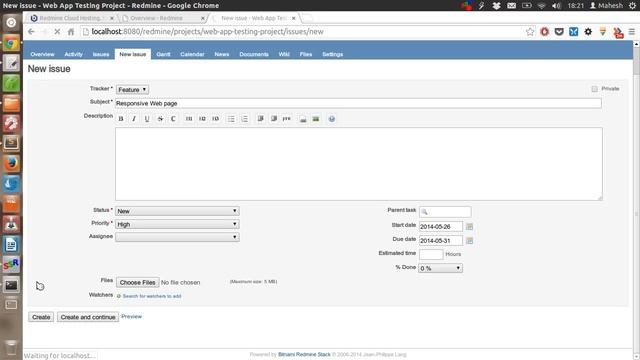Switch to Gantt tab
This screenshot has height=360, width=640.
coord(163,54)
